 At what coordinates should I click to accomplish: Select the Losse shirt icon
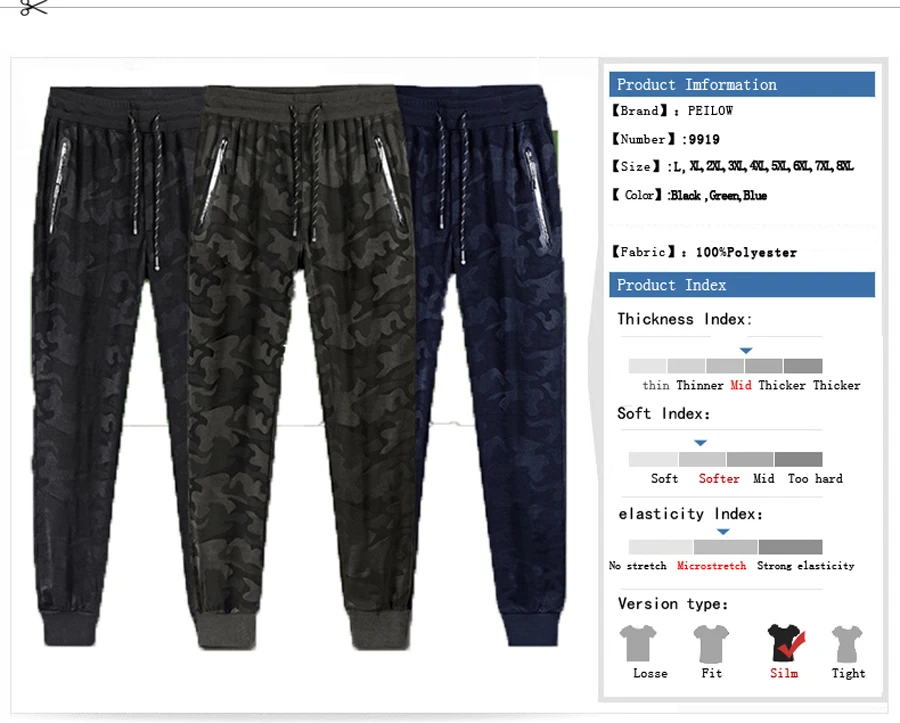click(638, 643)
